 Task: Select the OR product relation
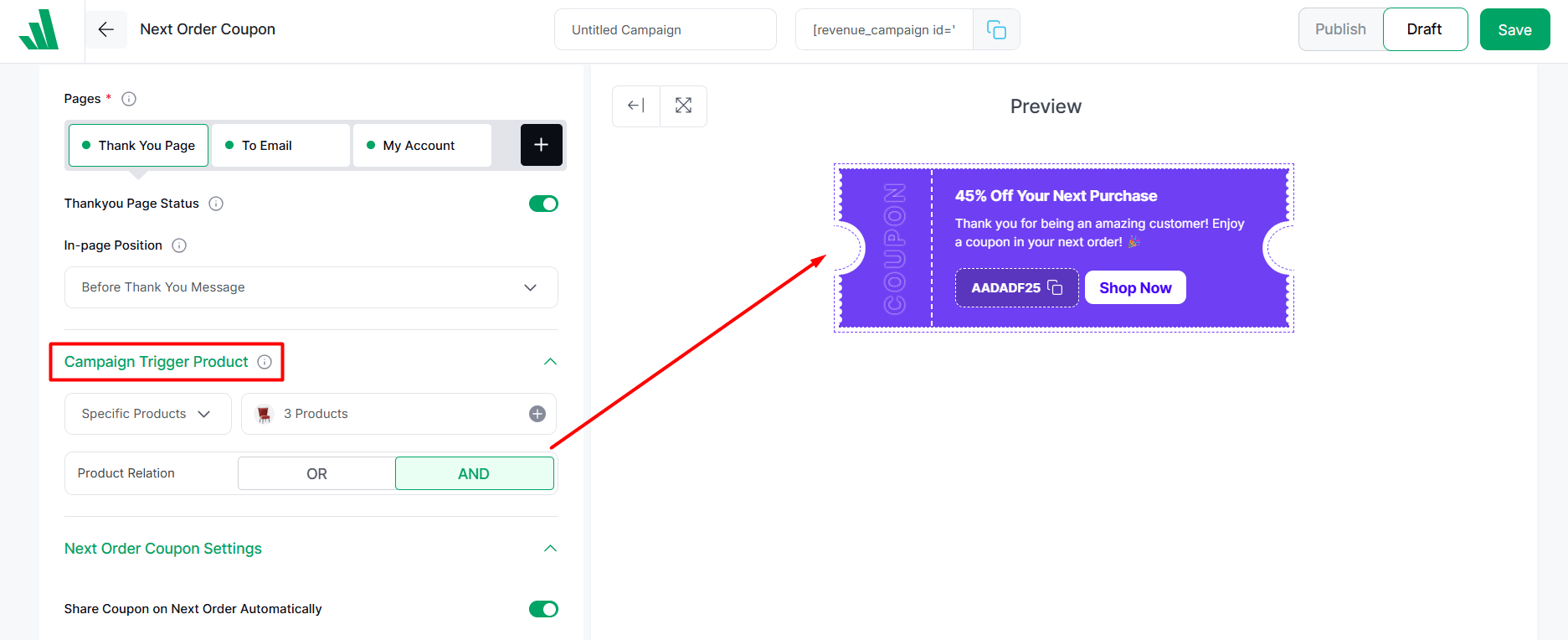click(316, 473)
